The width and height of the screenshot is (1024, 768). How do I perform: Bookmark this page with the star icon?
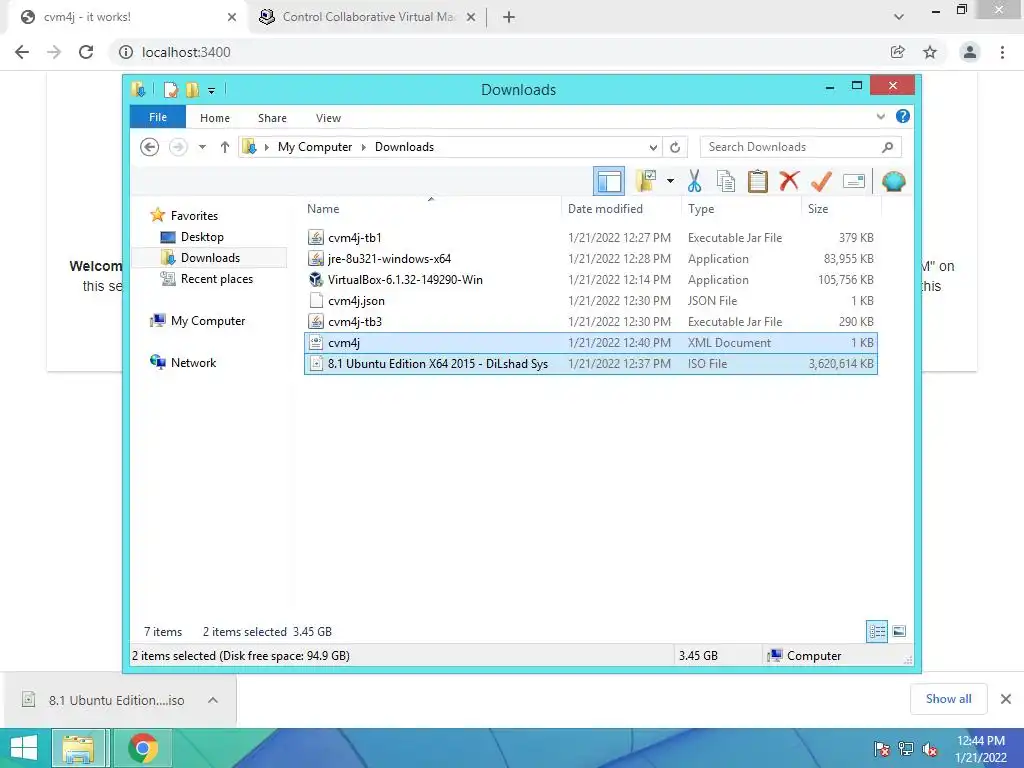(x=930, y=52)
